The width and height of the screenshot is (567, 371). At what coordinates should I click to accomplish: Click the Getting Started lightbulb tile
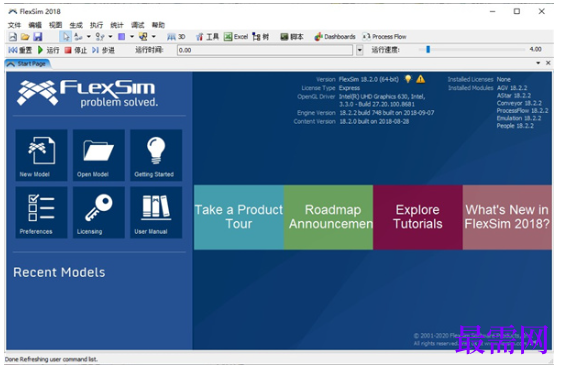[156, 155]
